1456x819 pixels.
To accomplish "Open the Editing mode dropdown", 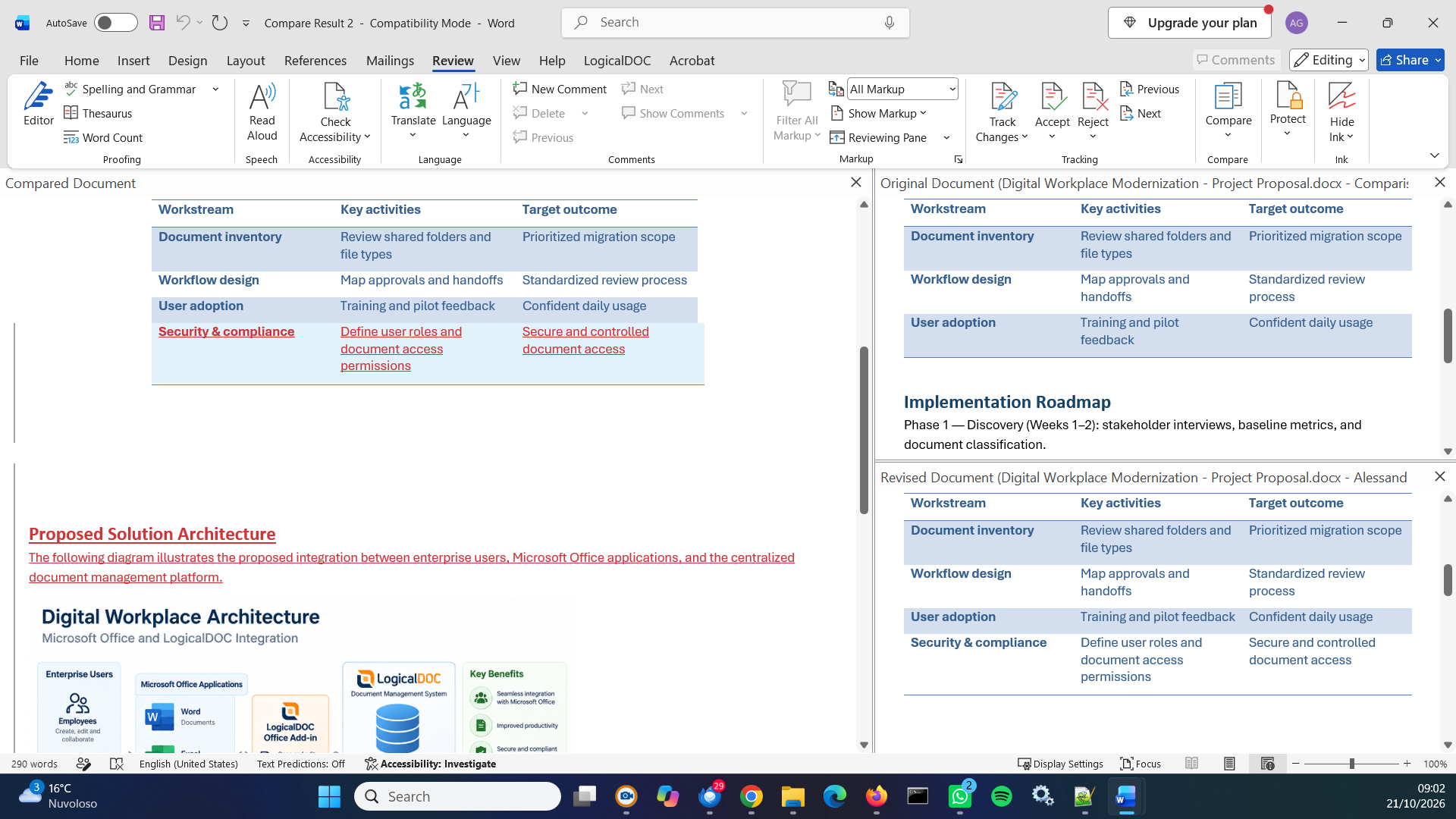I will coord(1329,60).
